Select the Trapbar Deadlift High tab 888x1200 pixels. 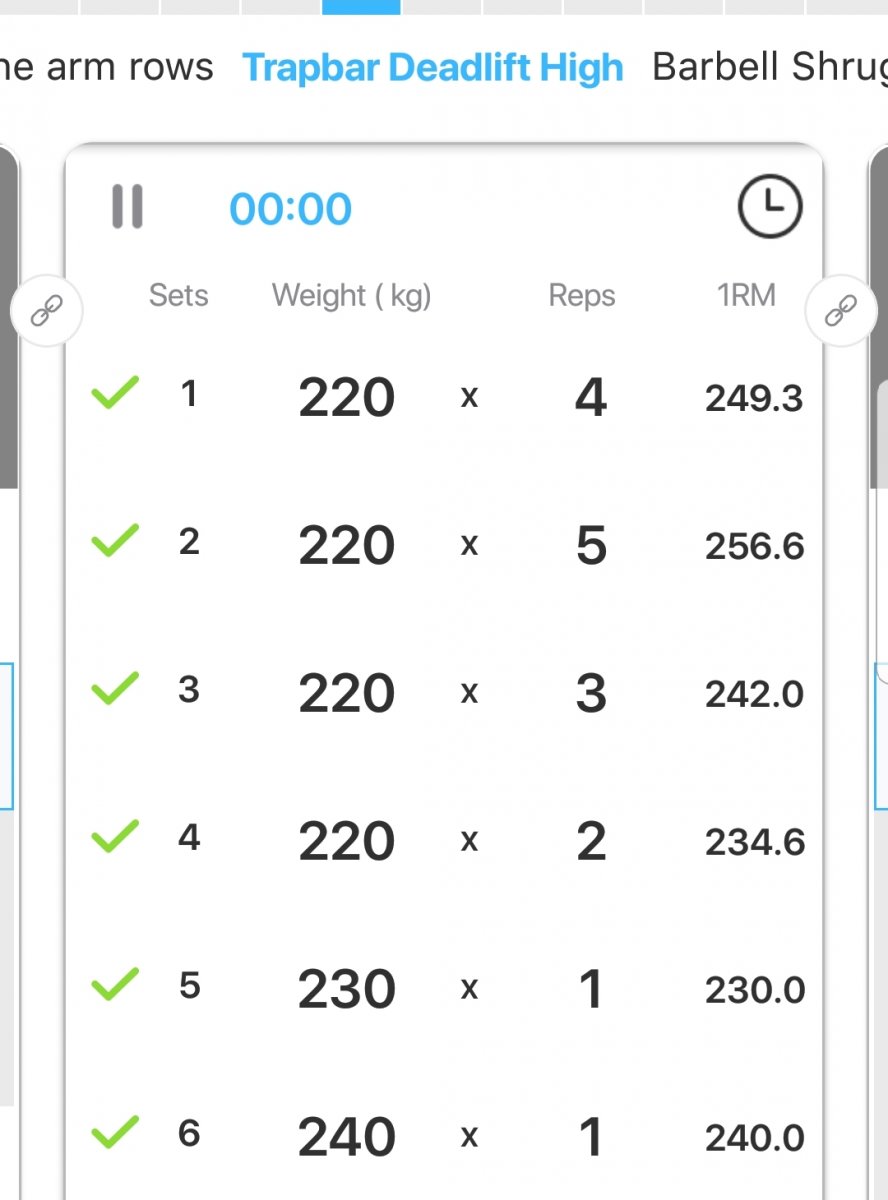[433, 68]
